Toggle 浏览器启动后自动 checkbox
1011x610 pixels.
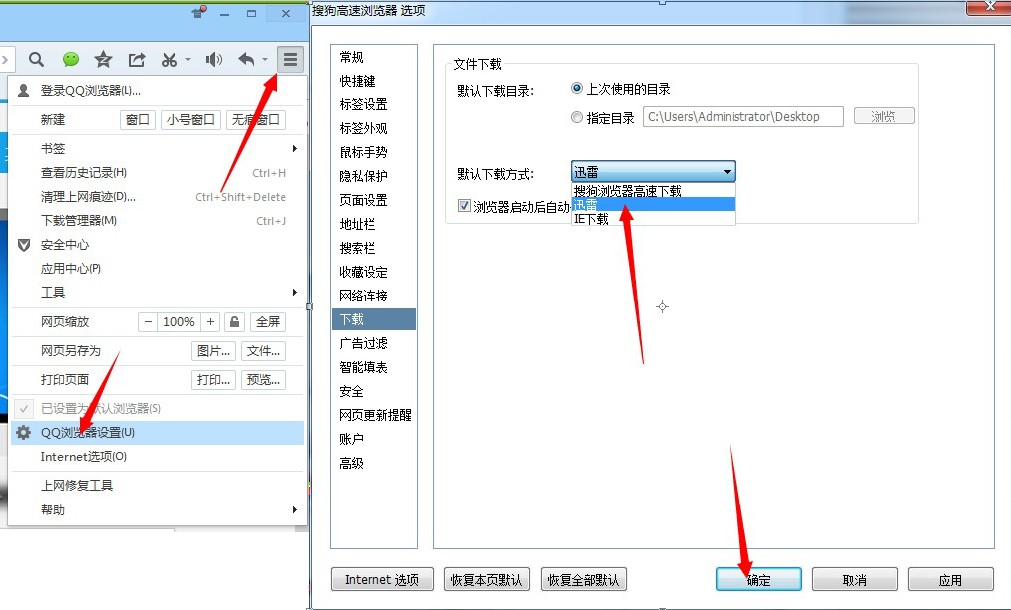tap(464, 206)
